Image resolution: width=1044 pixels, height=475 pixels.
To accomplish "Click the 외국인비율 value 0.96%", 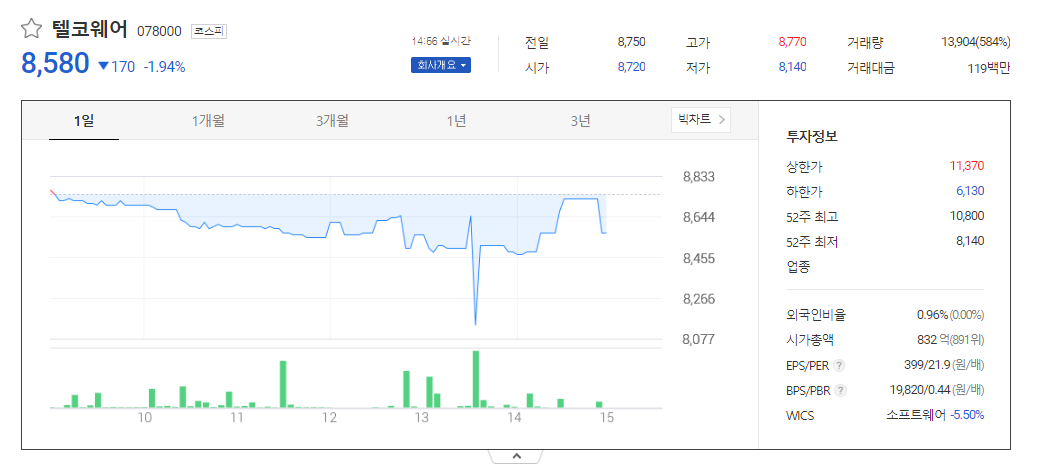I will pos(931,315).
